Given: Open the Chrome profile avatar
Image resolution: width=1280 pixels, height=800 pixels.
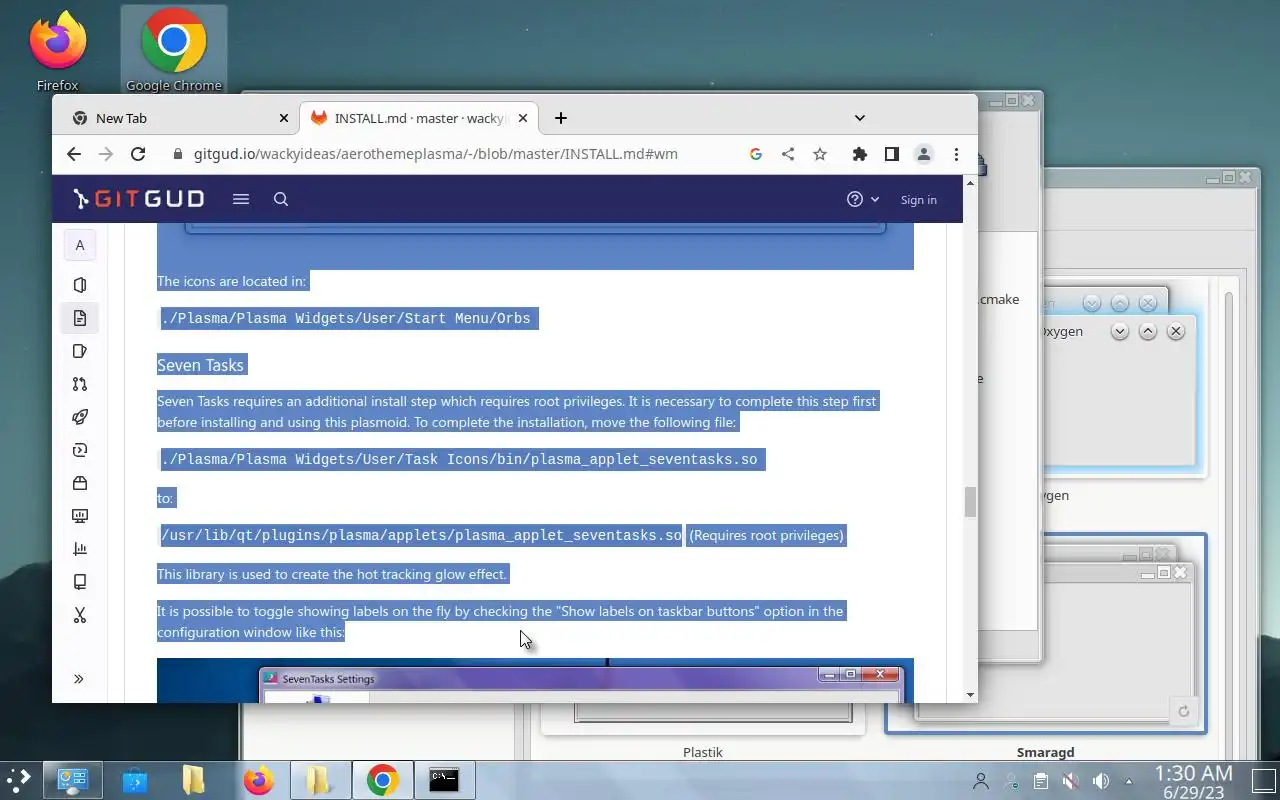Looking at the screenshot, I should click(x=924, y=154).
